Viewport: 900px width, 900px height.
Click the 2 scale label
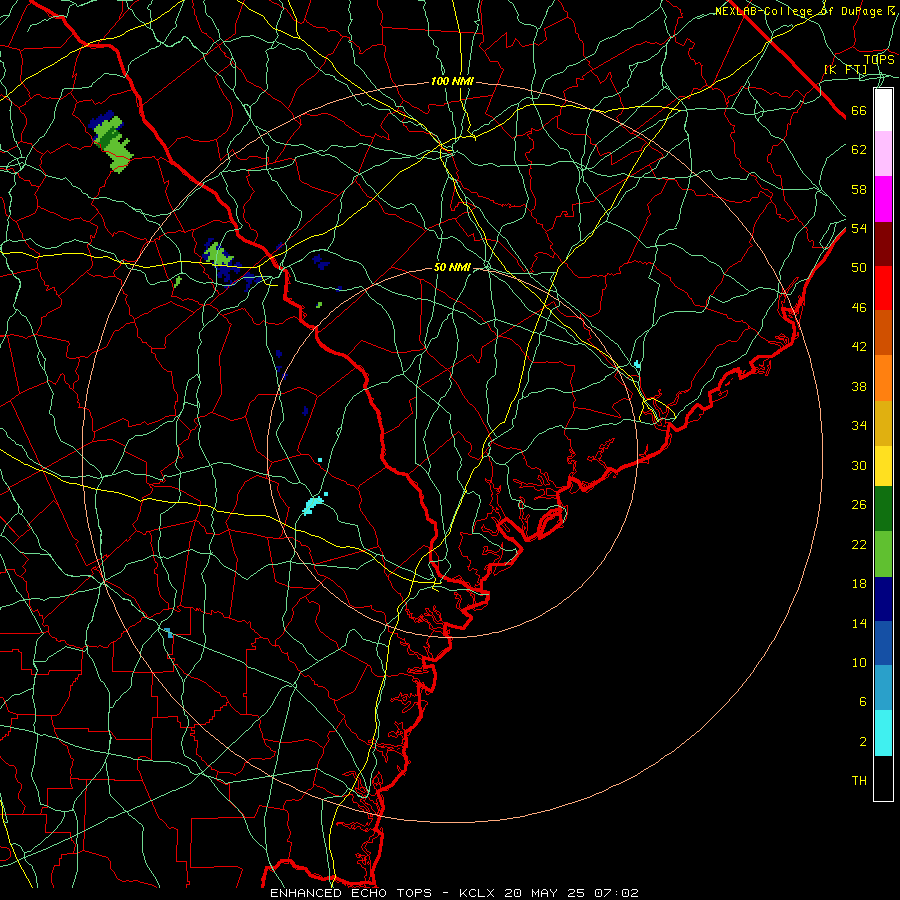pos(863,742)
